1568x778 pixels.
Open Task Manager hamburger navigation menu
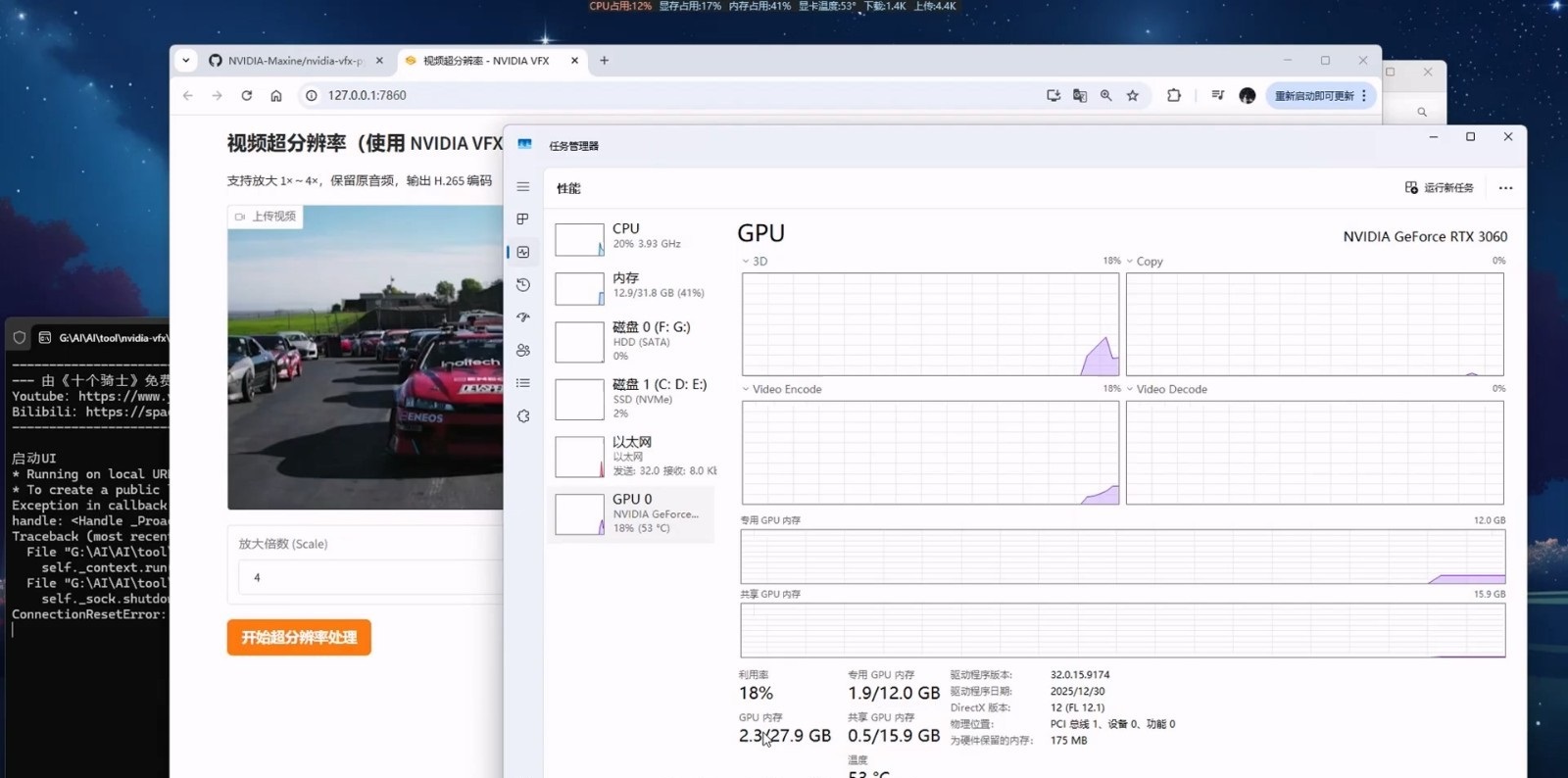click(523, 187)
